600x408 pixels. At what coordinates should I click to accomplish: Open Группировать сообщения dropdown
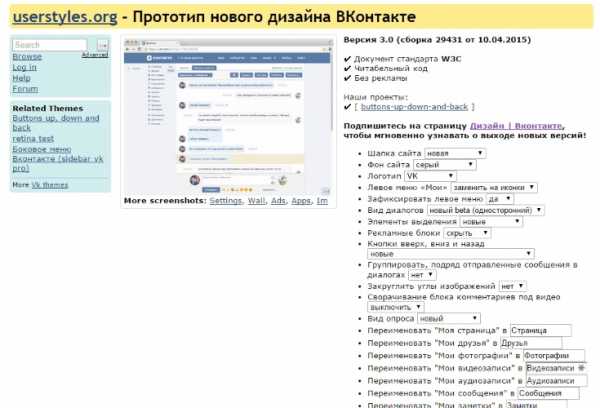(422, 275)
